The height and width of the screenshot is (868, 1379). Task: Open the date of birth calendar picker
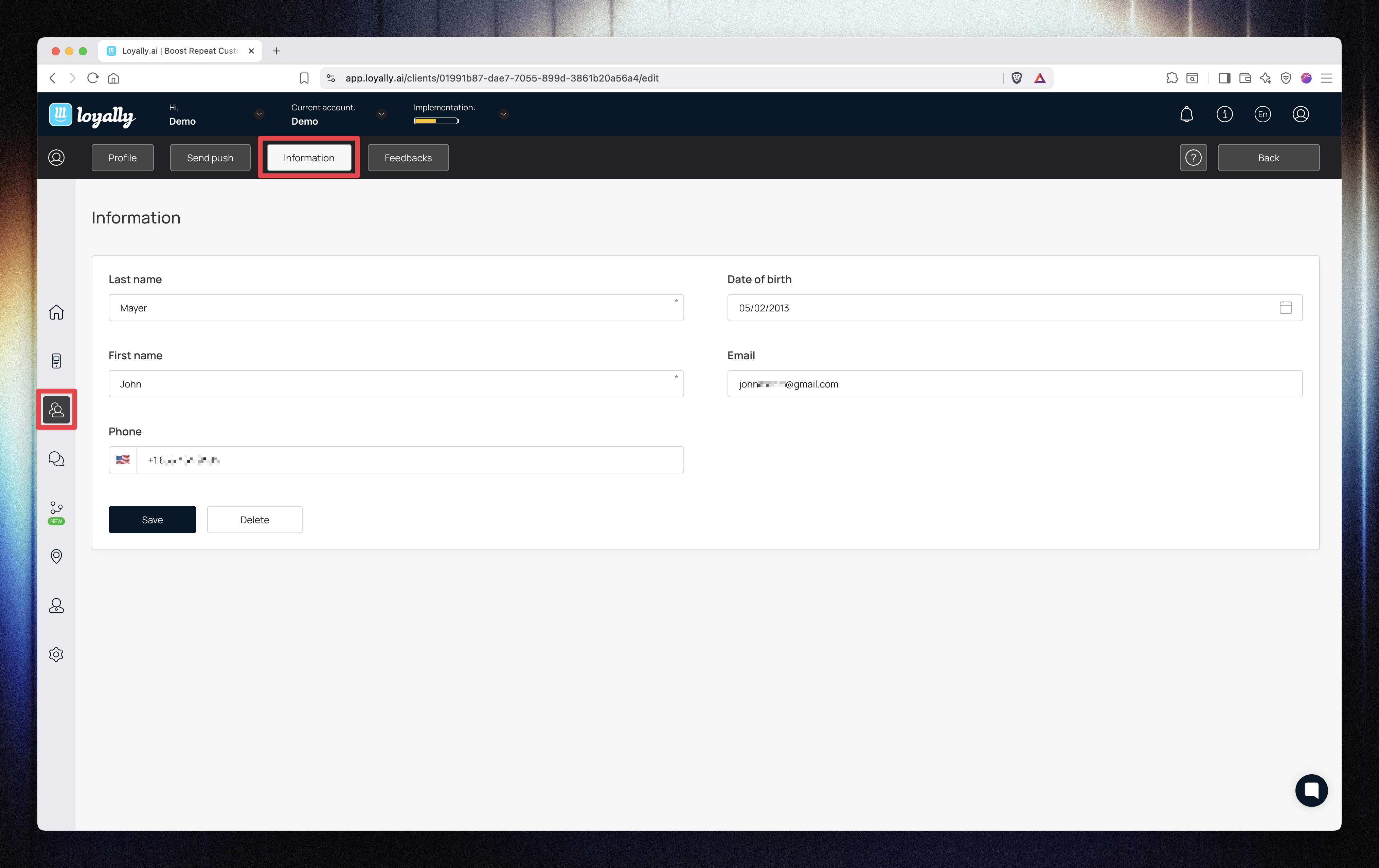(1285, 307)
